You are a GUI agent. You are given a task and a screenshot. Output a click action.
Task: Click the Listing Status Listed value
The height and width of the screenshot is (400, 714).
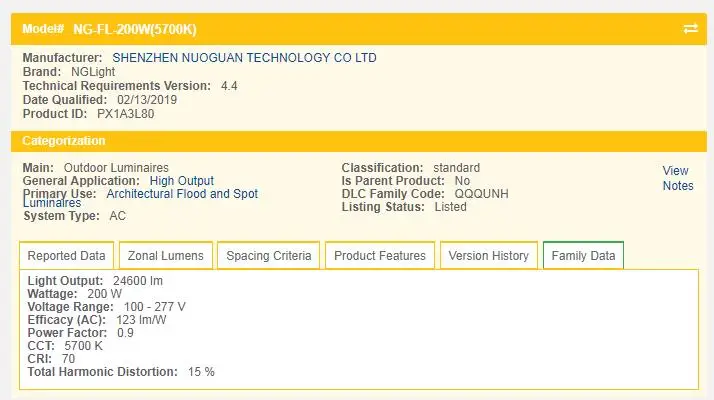(451, 207)
